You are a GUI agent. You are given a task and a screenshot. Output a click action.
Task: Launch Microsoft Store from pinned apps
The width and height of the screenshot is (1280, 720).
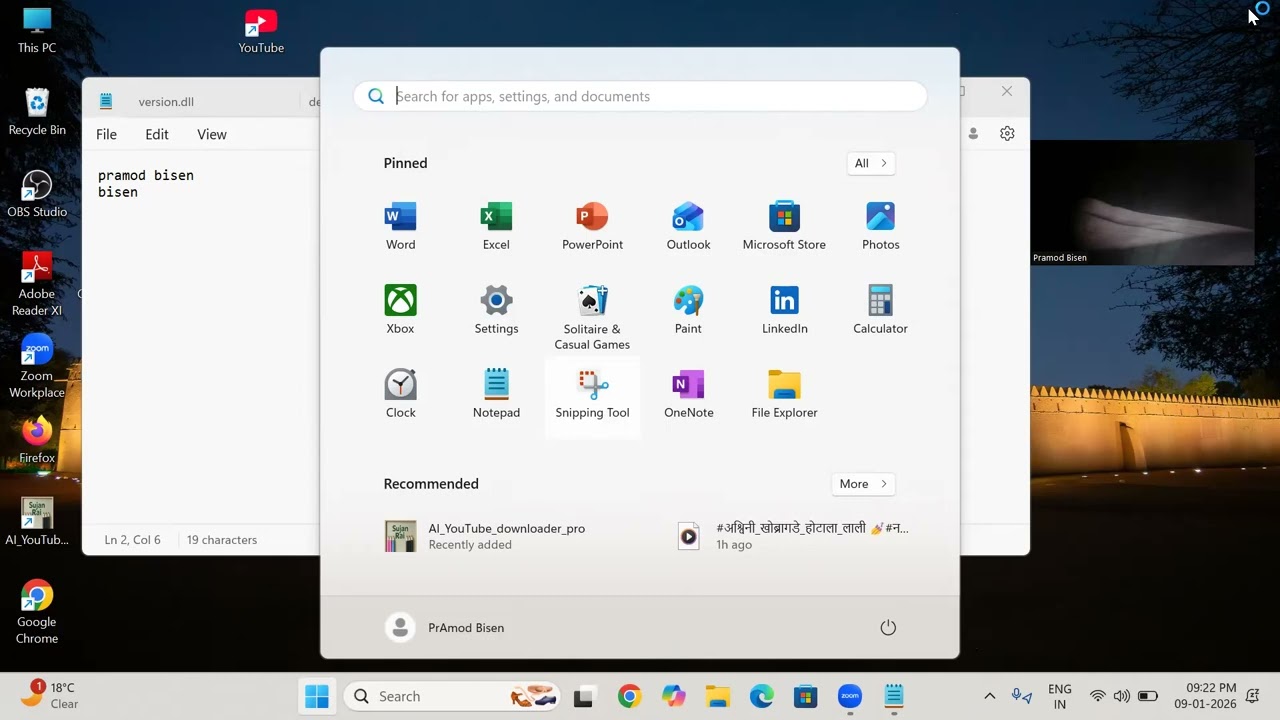click(784, 227)
